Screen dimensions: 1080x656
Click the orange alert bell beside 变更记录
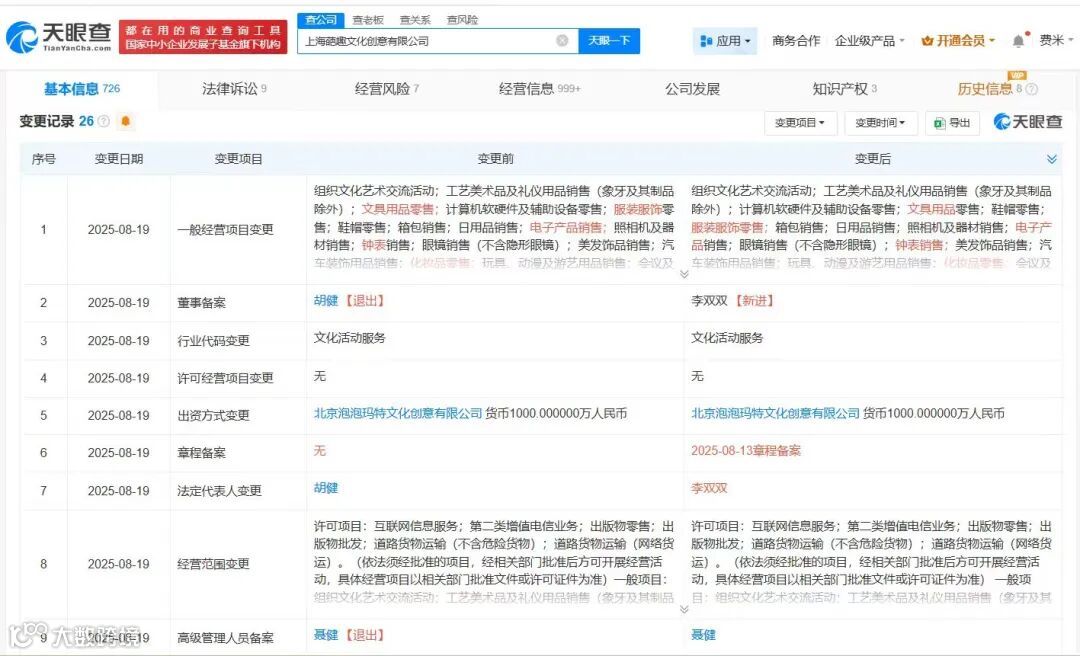click(125, 121)
